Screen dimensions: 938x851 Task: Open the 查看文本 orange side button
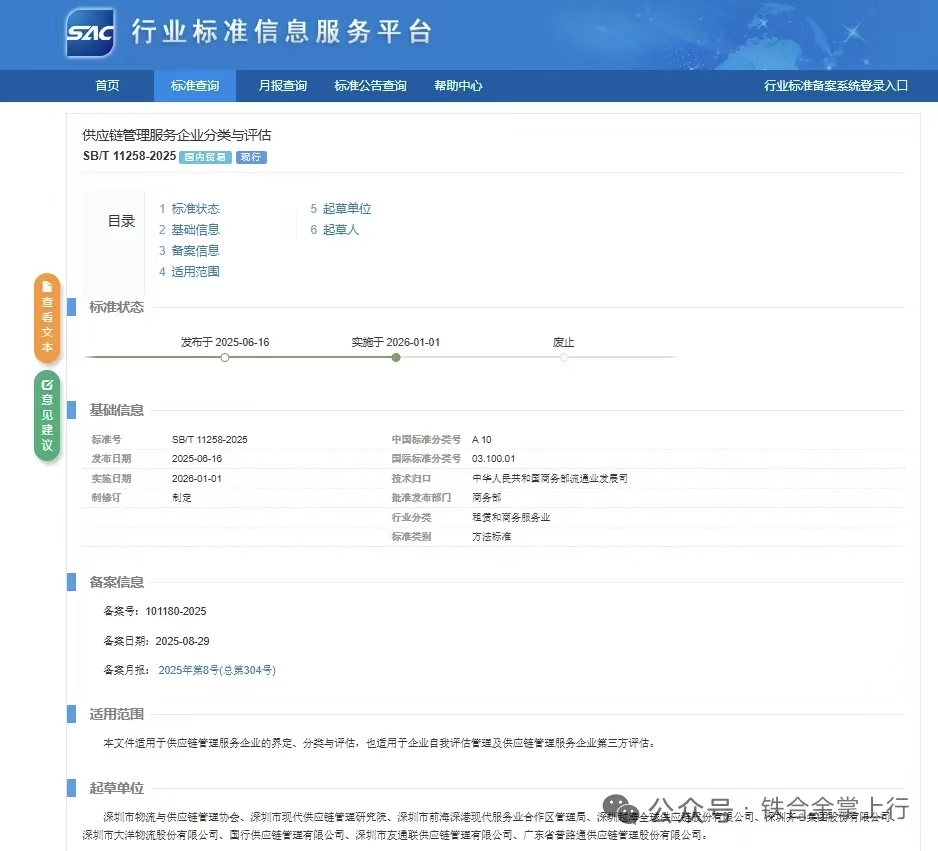point(47,318)
